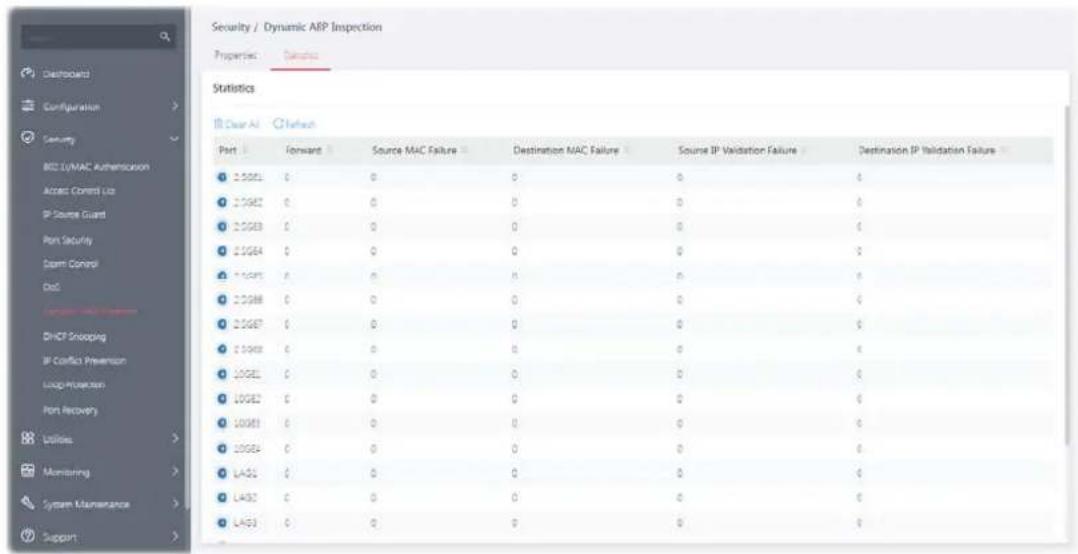Viewport: 1078px width, 554px height.
Task: Click the blue port icon for 2.5GE8
Action: click(221, 349)
